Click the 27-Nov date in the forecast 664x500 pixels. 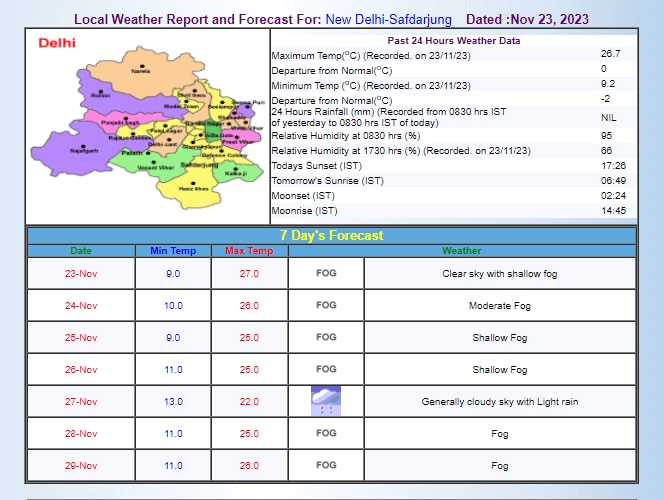[81, 401]
